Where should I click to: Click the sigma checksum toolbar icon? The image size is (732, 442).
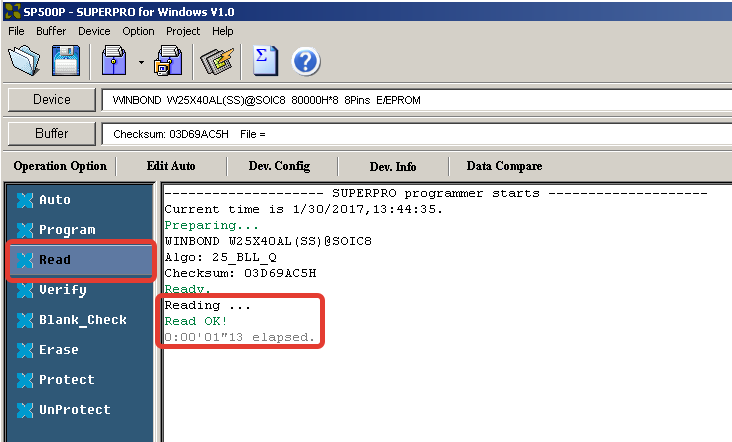[265, 61]
